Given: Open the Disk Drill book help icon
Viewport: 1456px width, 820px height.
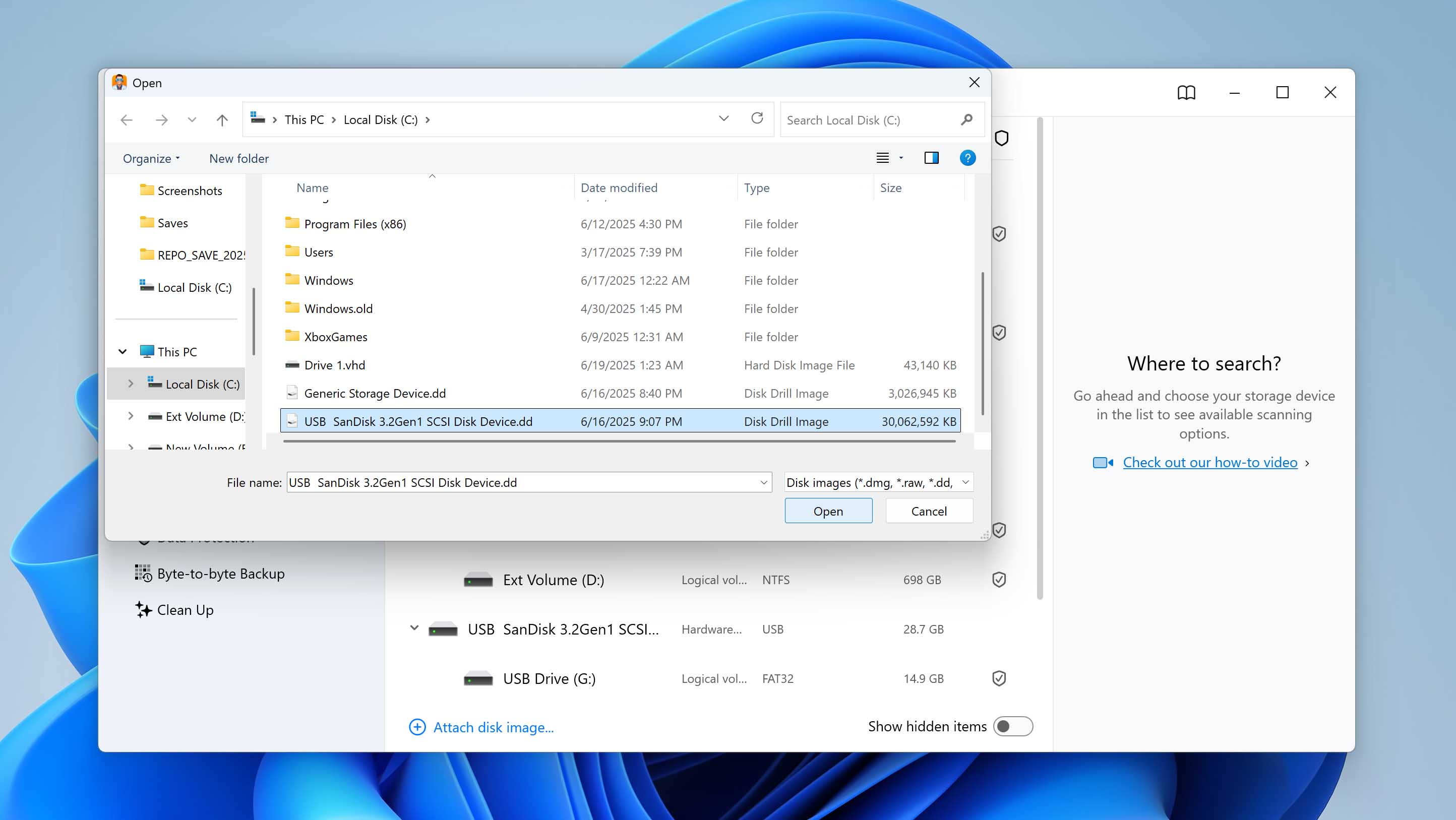Looking at the screenshot, I should pos(1186,92).
